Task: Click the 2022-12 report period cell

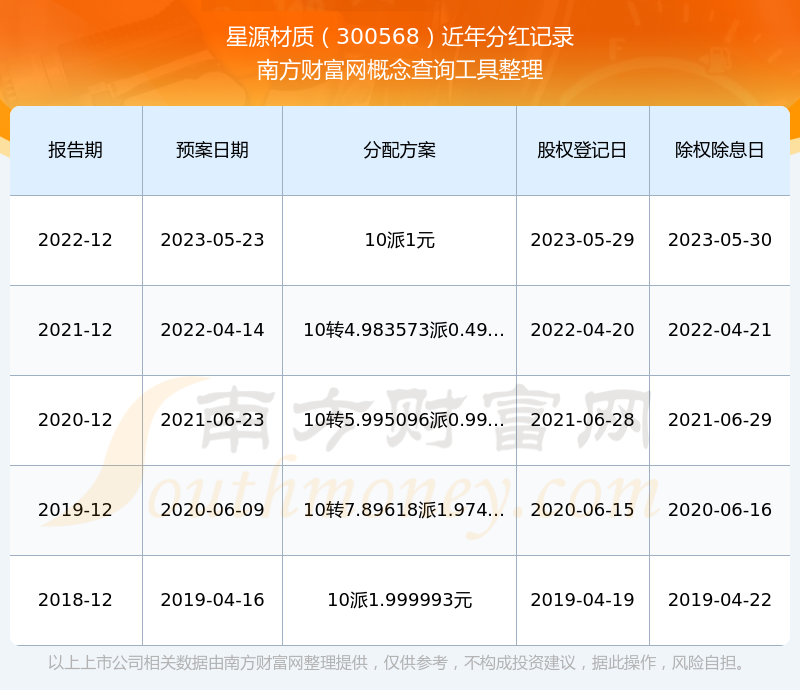Action: click(75, 240)
